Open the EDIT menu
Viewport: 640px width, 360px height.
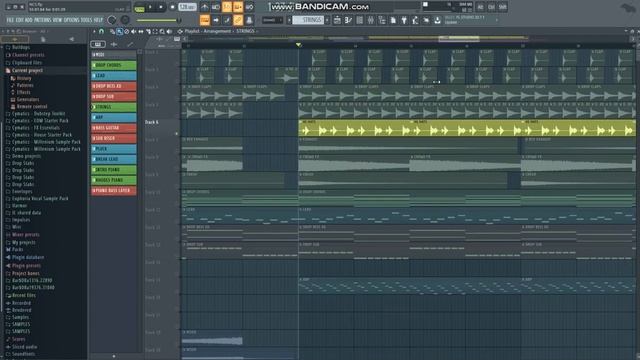(20, 20)
